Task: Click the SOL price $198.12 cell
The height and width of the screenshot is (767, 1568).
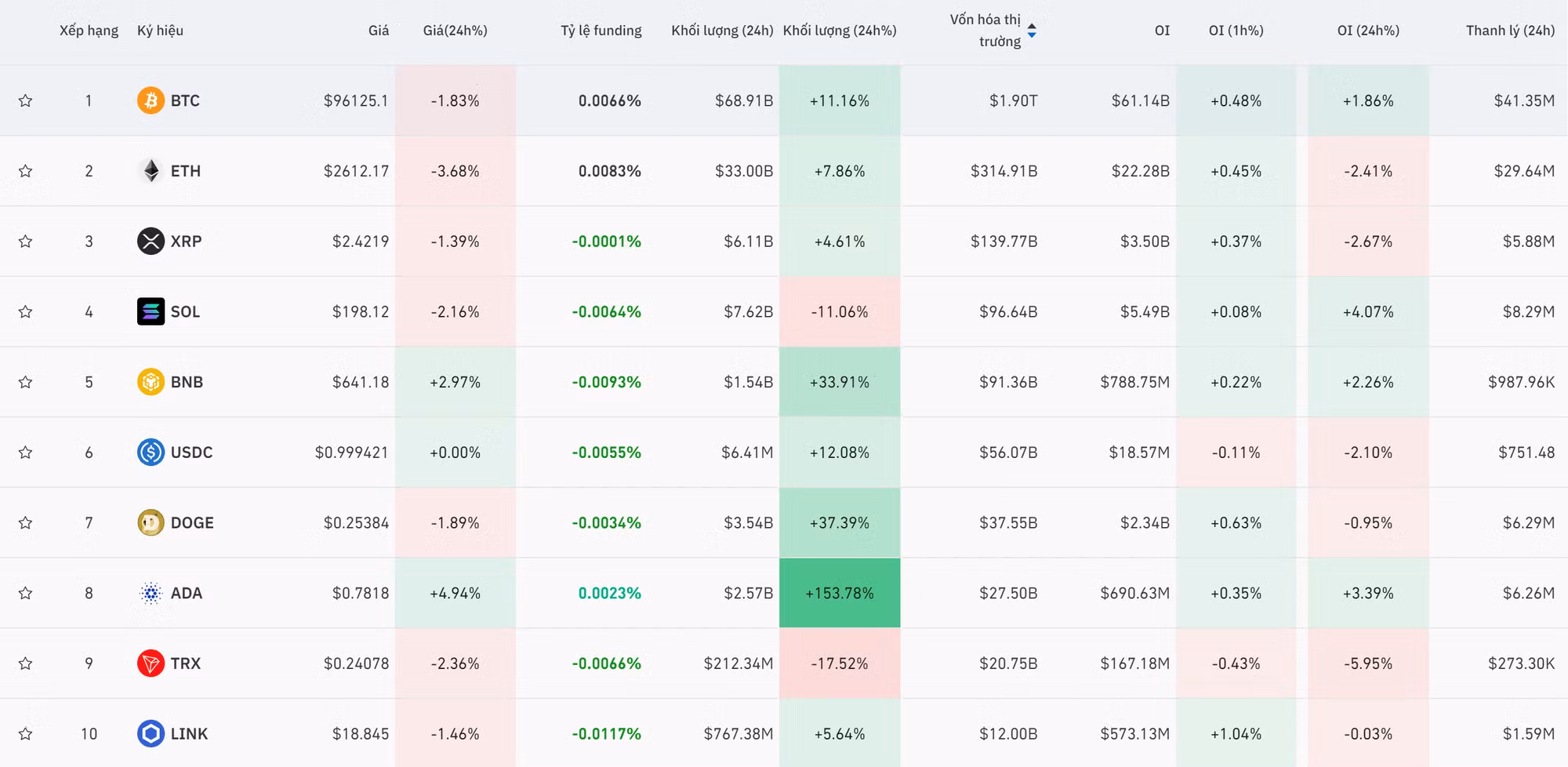Action: click(360, 311)
